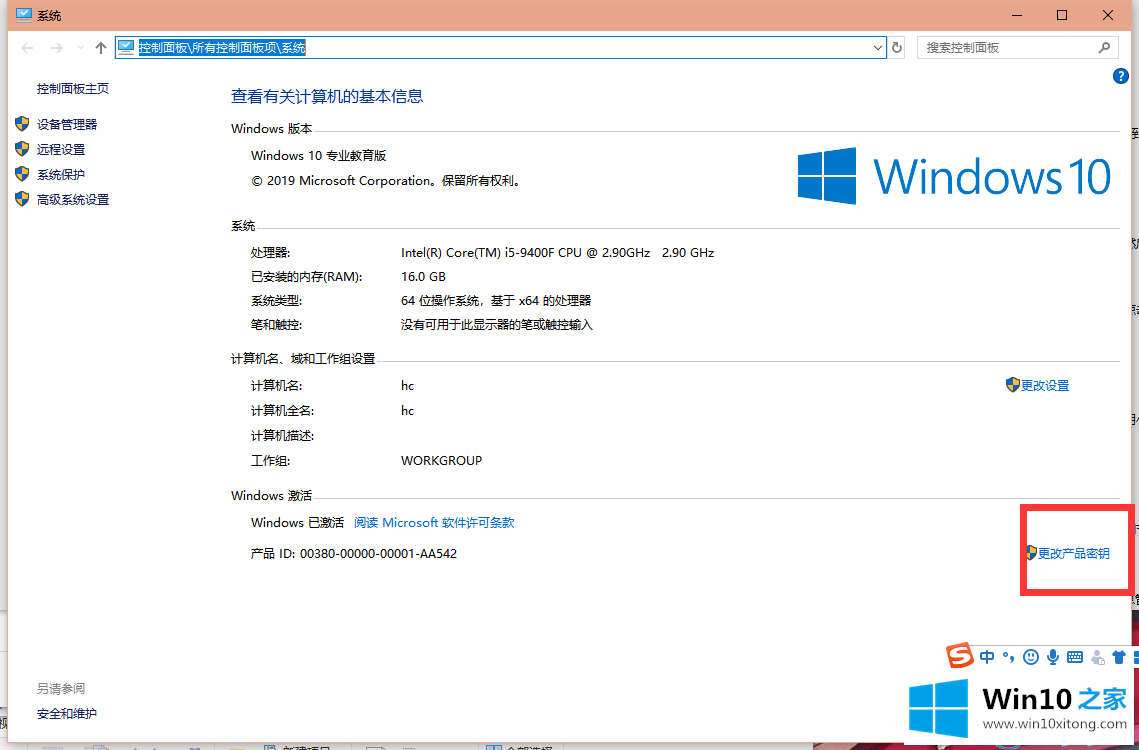Screen dimensions: 1139x750
Task: Open the blue help question mark icon
Action: 1121,77
